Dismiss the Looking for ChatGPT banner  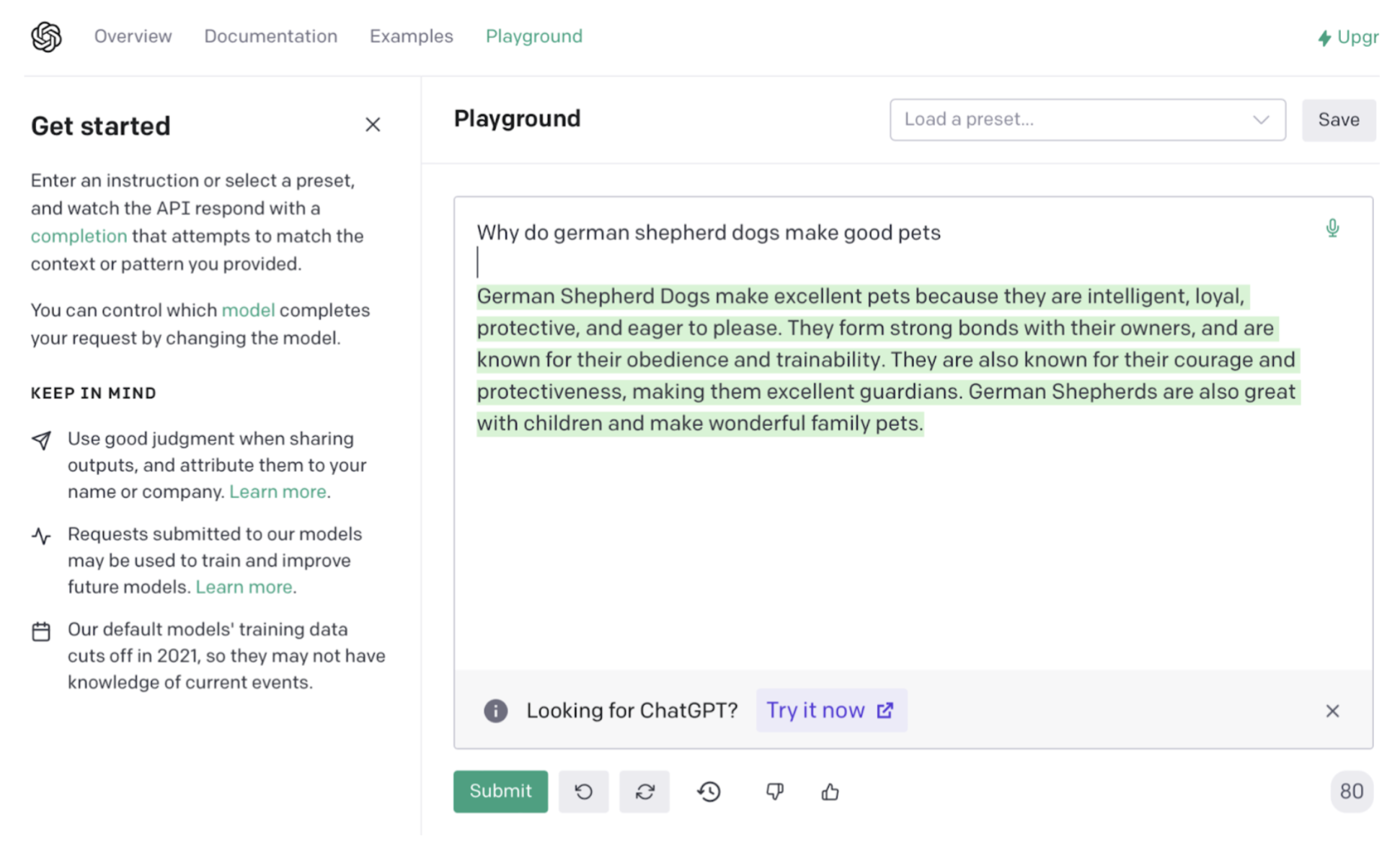tap(1332, 712)
